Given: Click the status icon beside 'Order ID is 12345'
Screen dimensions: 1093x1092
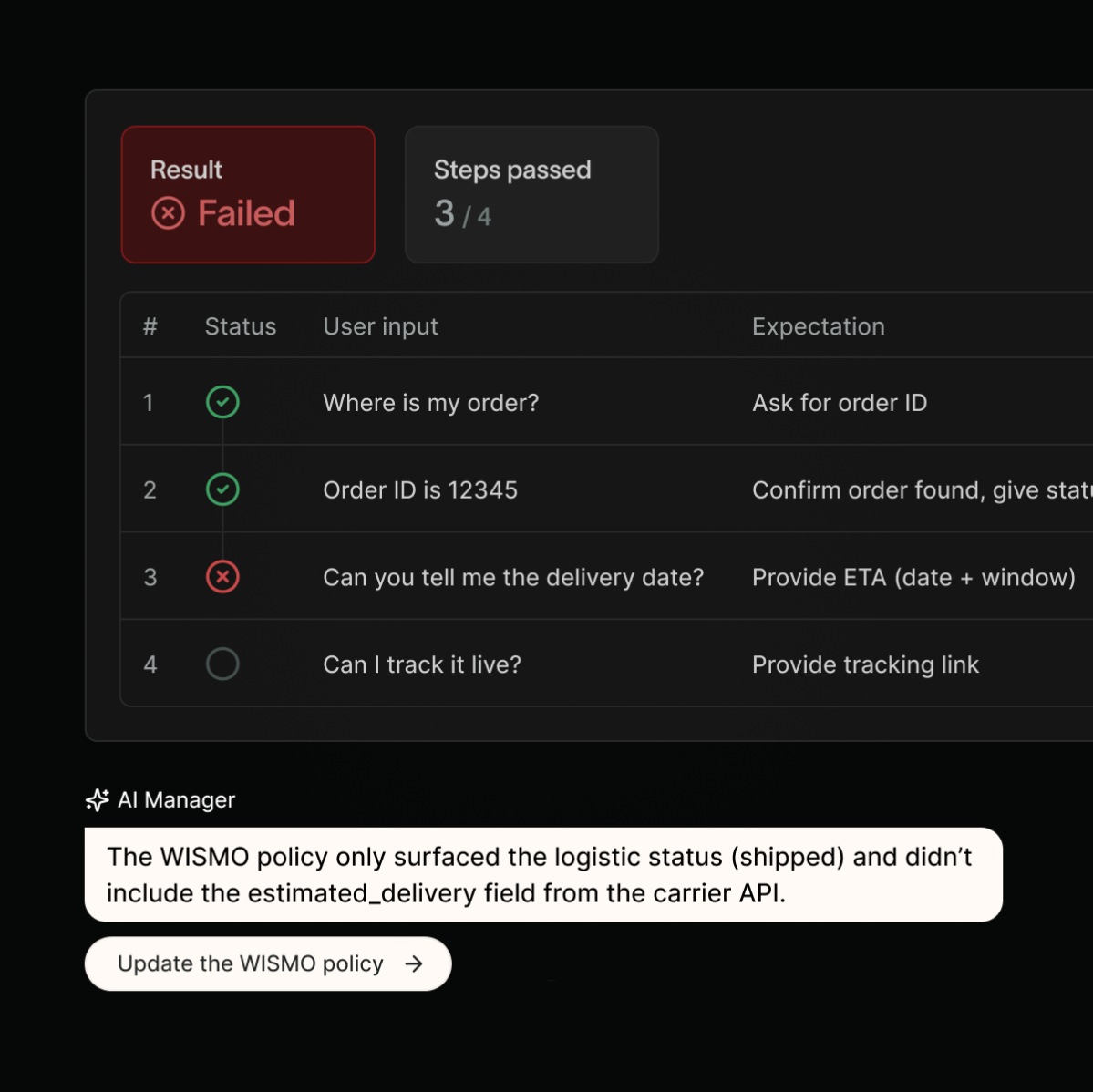Looking at the screenshot, I should pyautogui.click(x=222, y=489).
